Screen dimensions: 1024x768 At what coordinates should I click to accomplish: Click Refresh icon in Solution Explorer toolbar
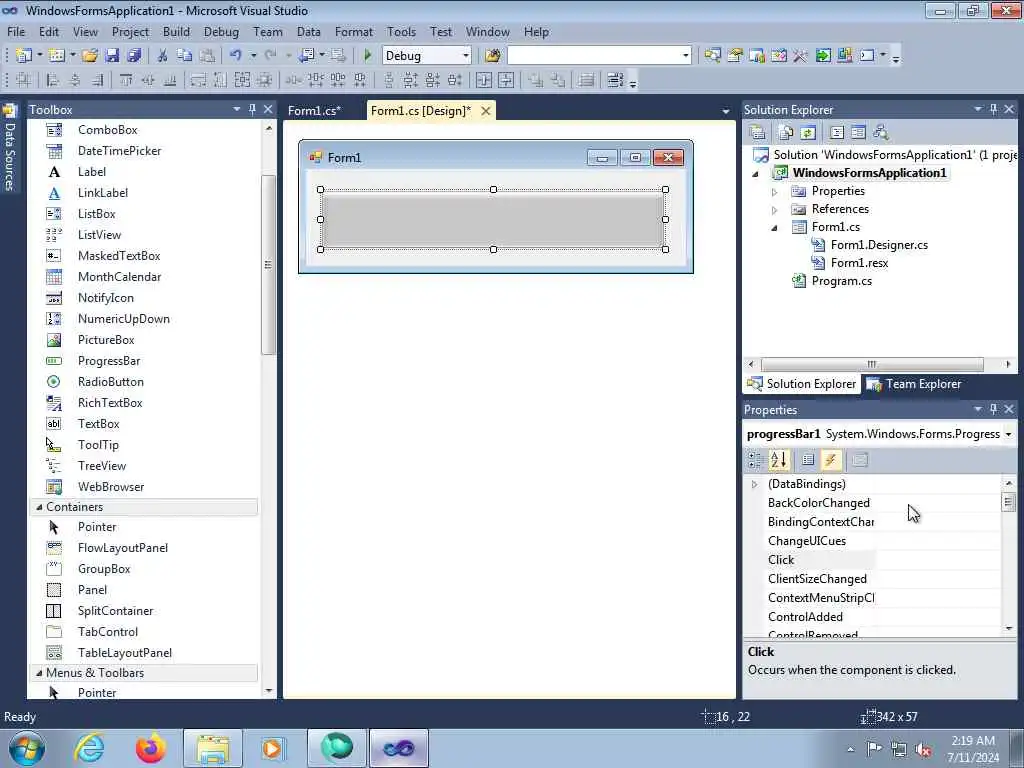coord(808,133)
